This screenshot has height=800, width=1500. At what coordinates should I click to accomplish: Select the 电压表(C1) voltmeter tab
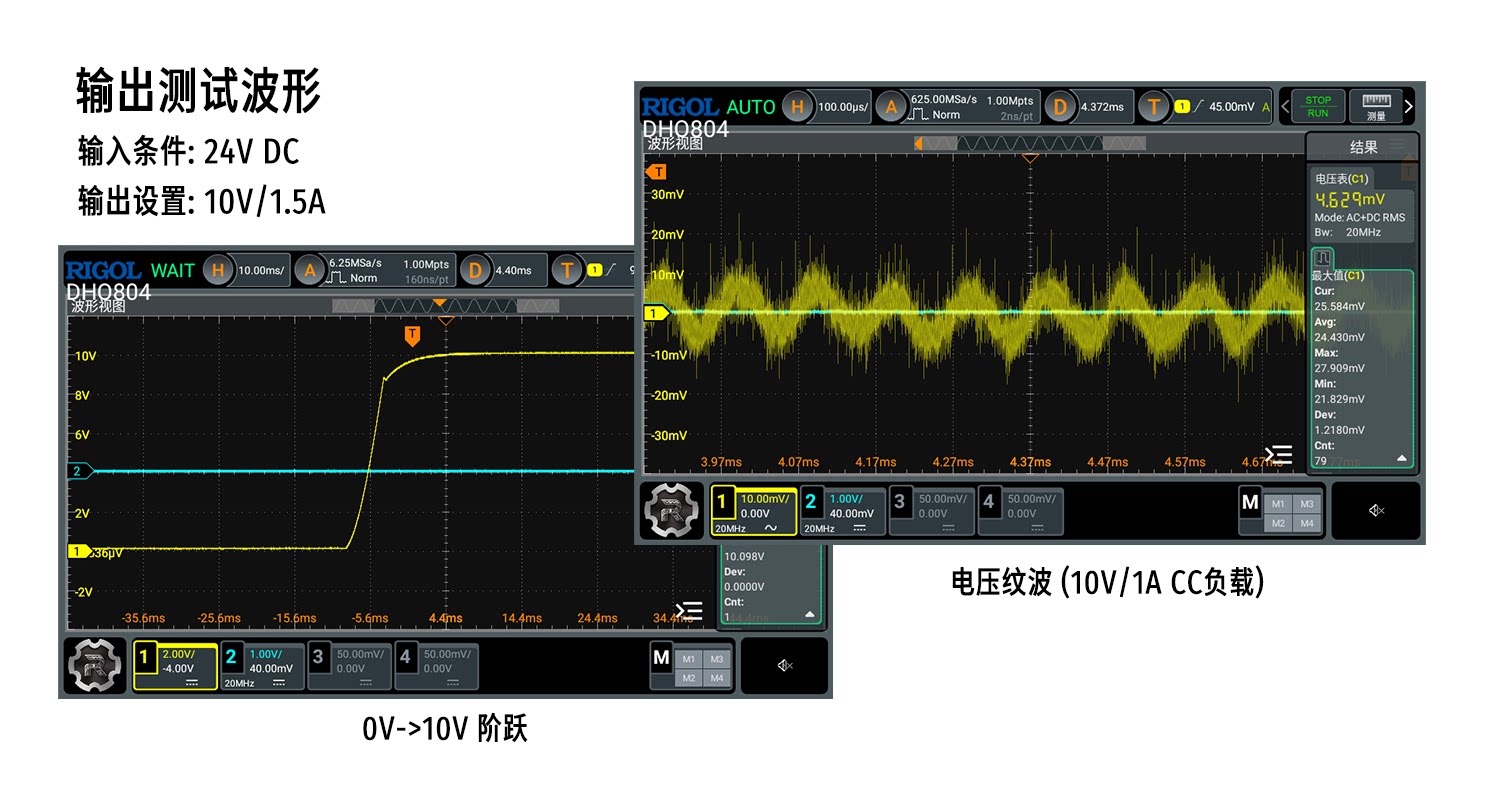coord(1342,177)
